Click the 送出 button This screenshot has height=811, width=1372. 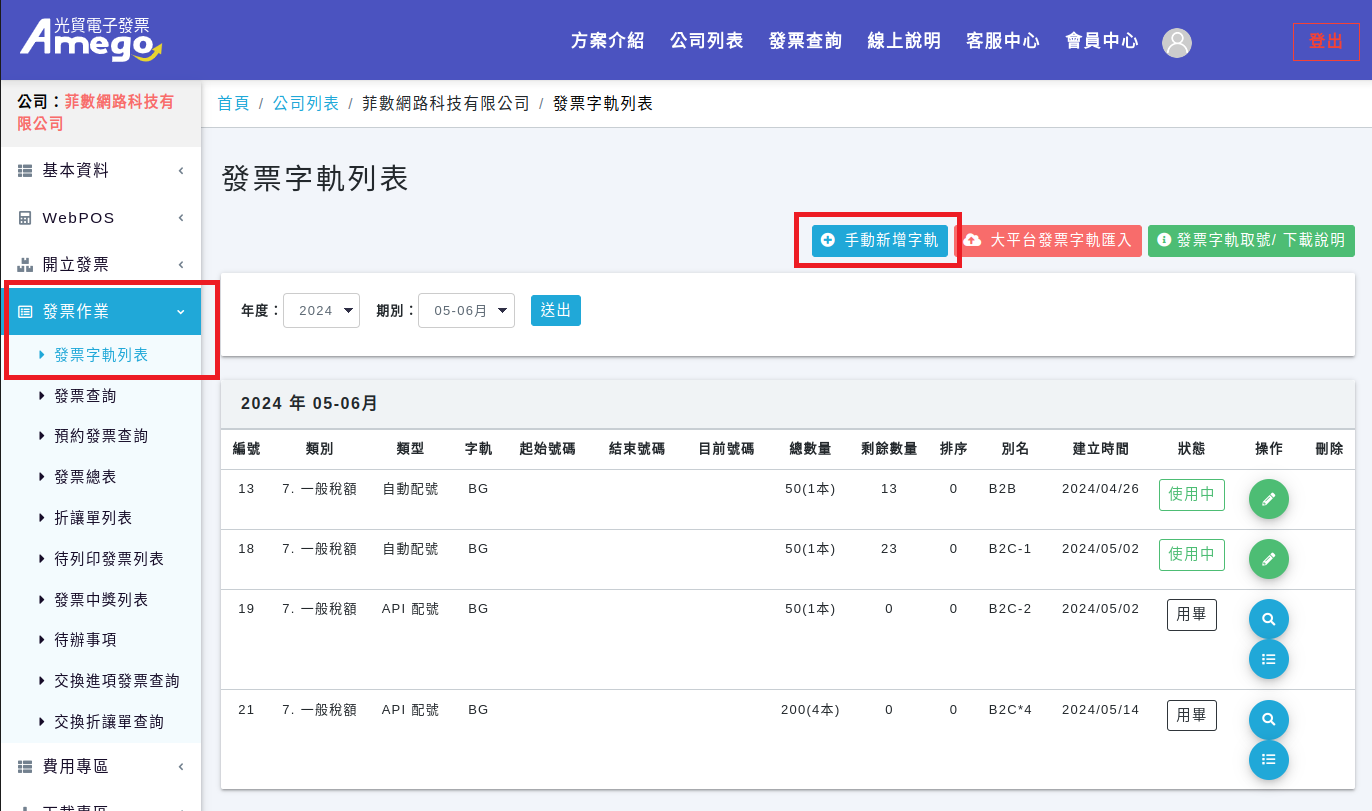[556, 310]
